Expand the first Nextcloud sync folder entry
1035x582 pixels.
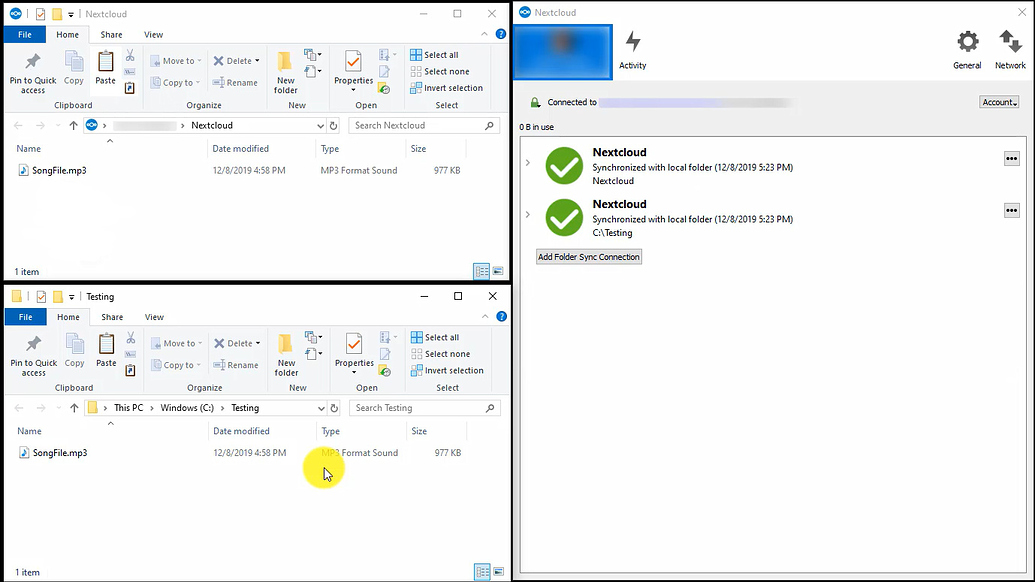coord(527,162)
